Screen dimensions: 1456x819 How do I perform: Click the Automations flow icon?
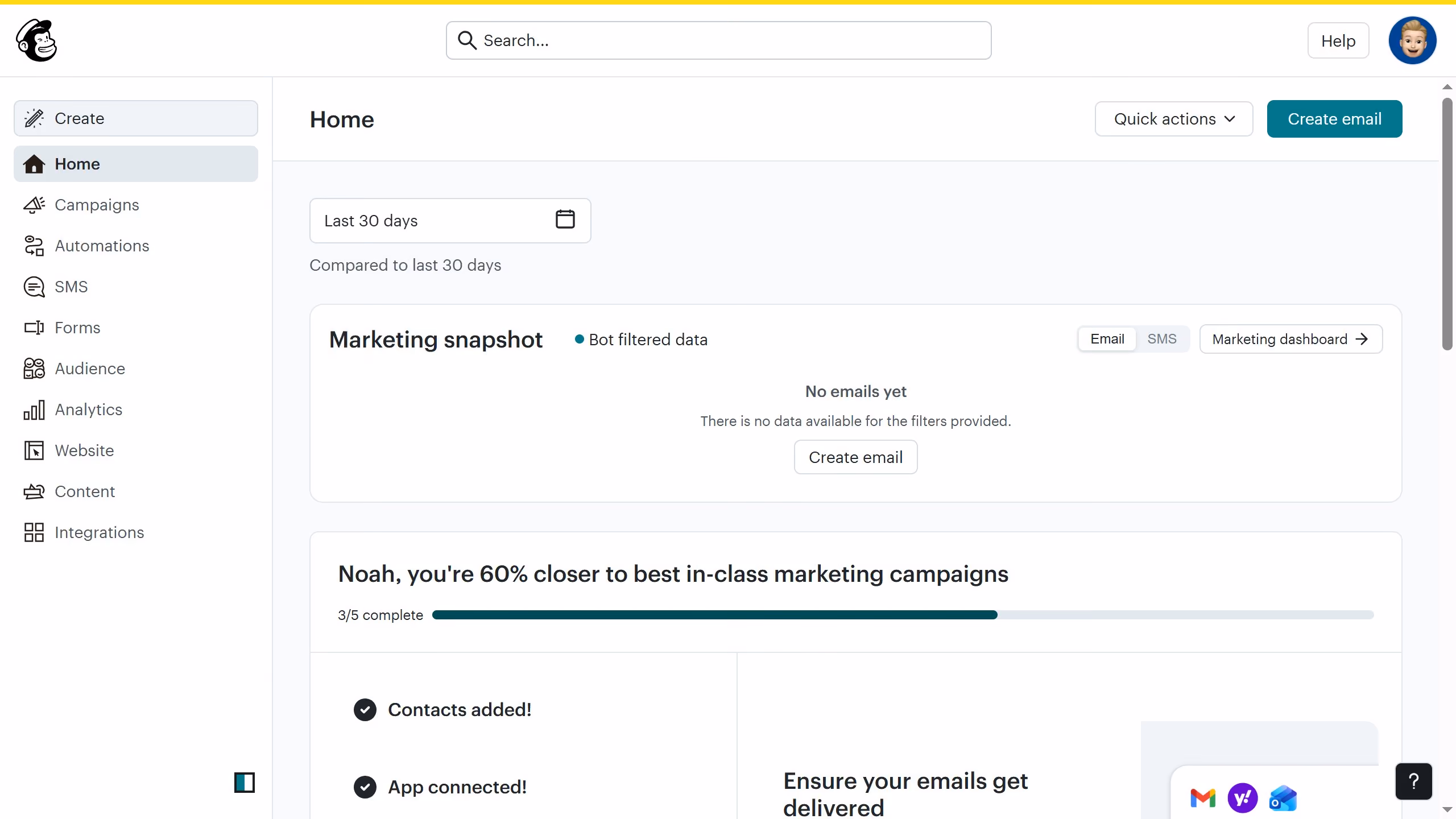coord(34,246)
